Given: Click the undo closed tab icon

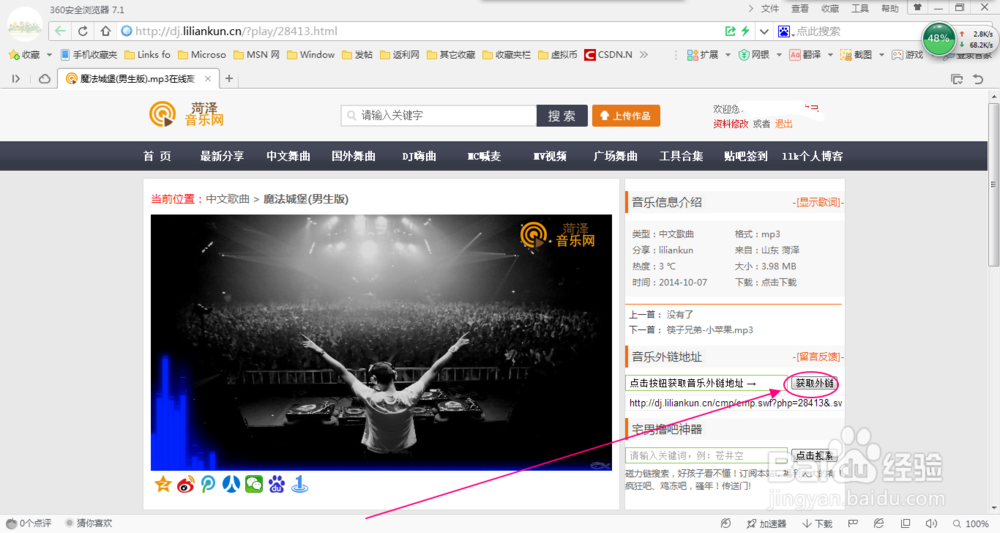Looking at the screenshot, I should 978,79.
